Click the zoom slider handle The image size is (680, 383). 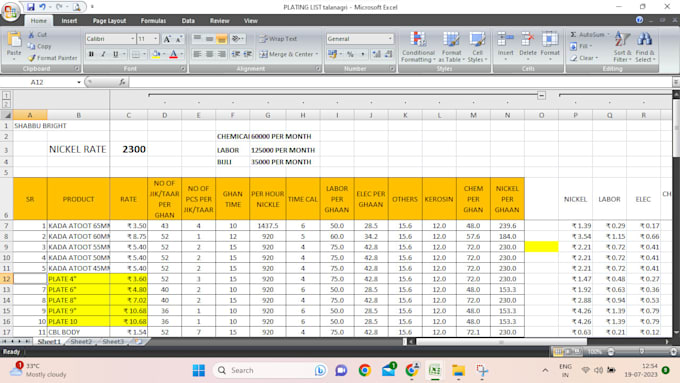point(641,352)
